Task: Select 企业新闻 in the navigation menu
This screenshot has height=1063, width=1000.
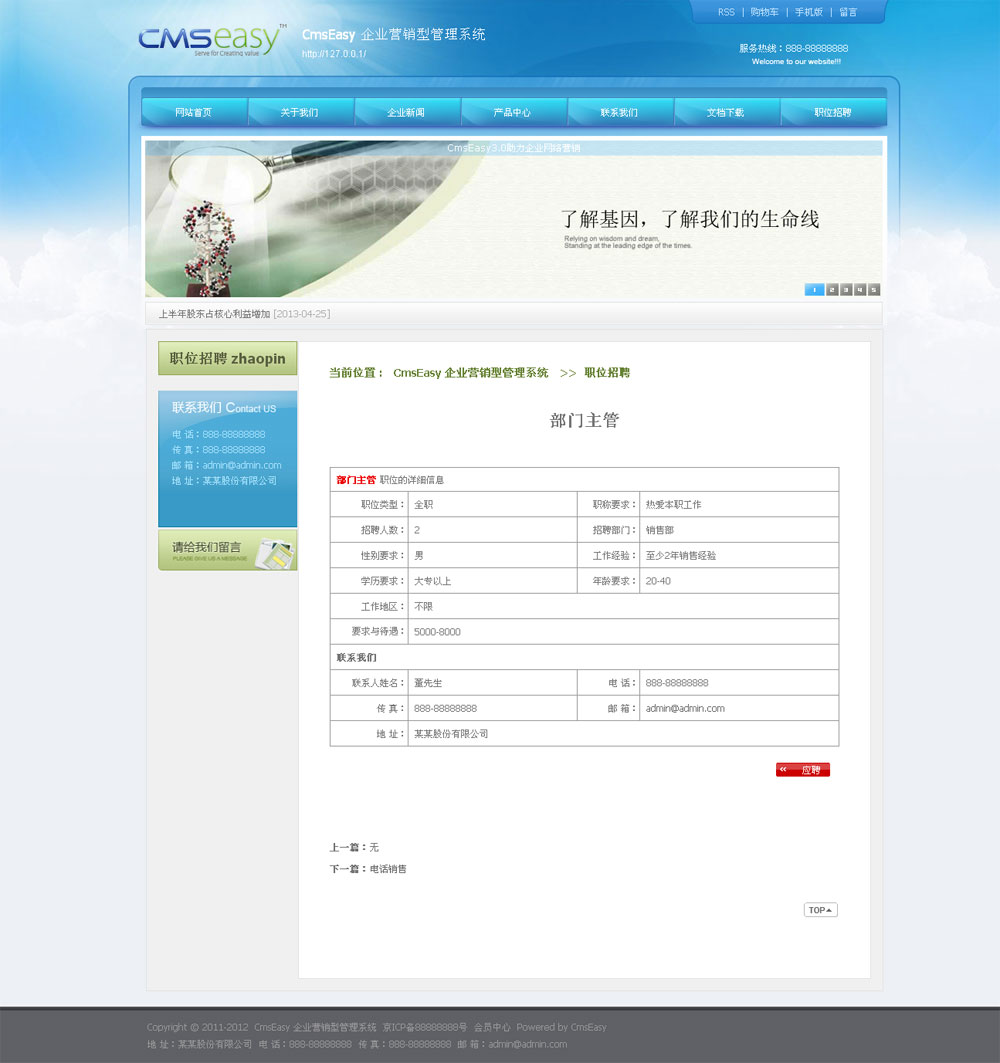Action: 406,113
